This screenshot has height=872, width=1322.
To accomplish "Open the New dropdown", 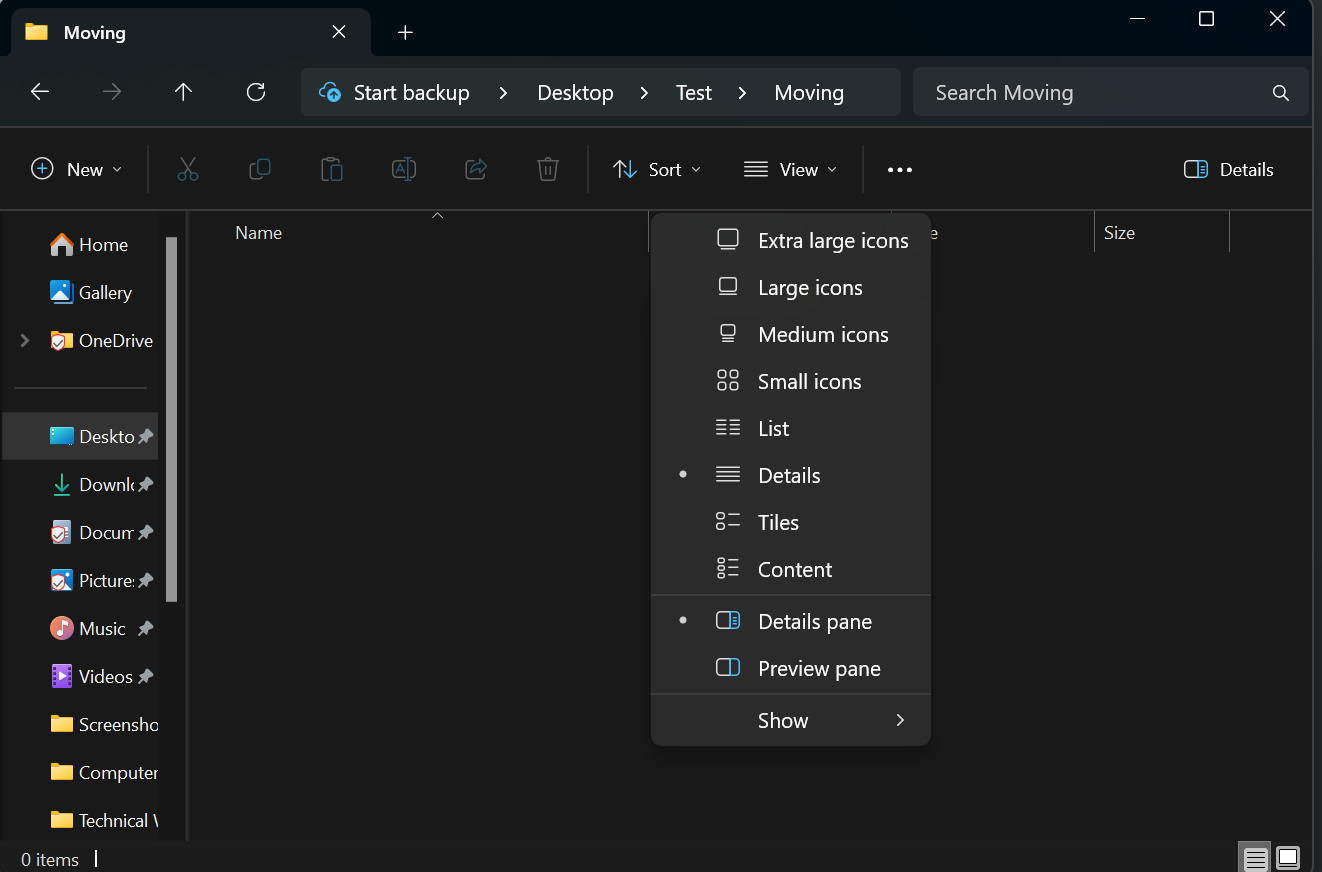I will tap(77, 170).
